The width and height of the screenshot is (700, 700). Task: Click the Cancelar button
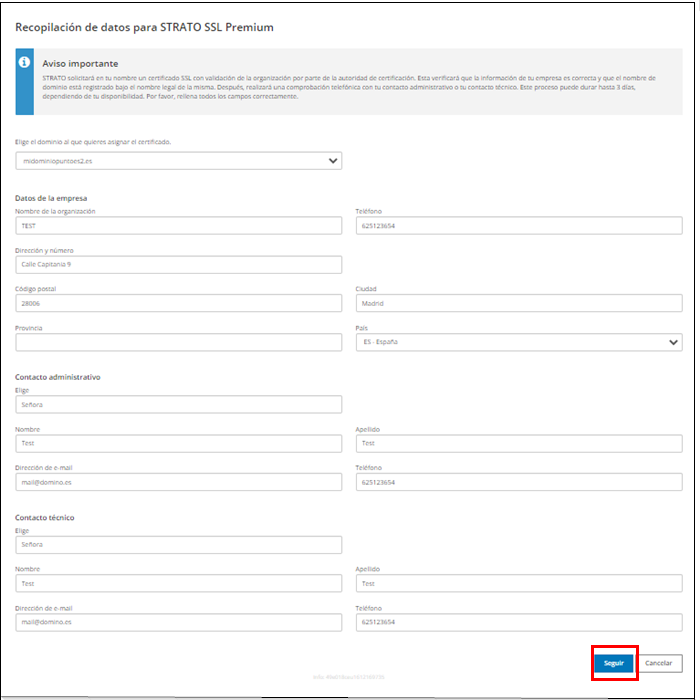658,663
